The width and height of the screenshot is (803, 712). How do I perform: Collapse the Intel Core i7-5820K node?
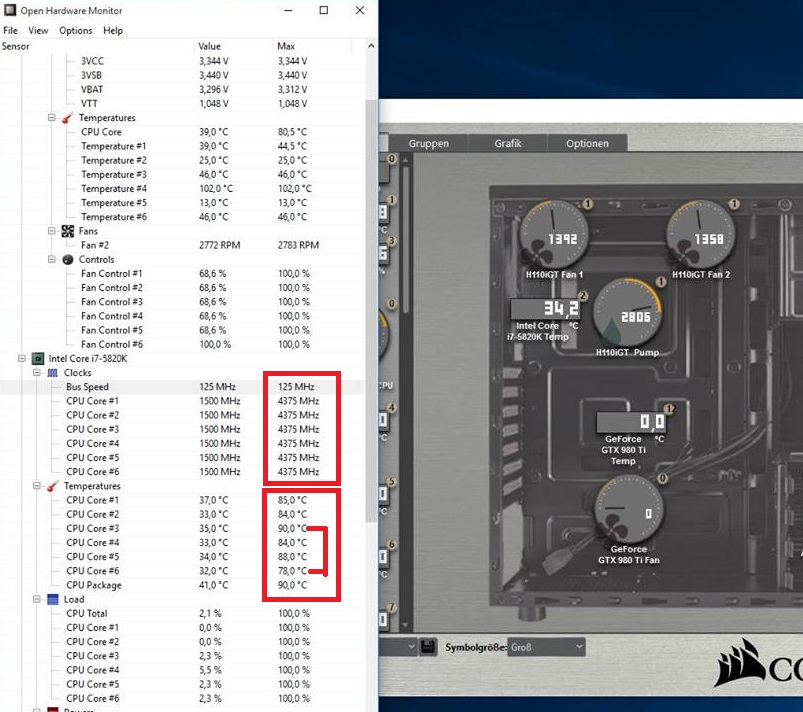click(22, 358)
